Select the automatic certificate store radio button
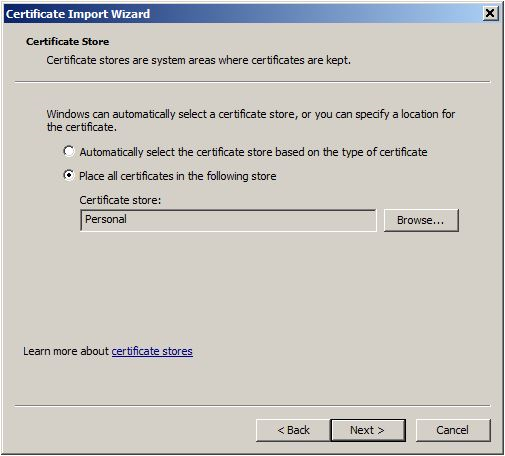This screenshot has height=456, width=505. point(69,151)
